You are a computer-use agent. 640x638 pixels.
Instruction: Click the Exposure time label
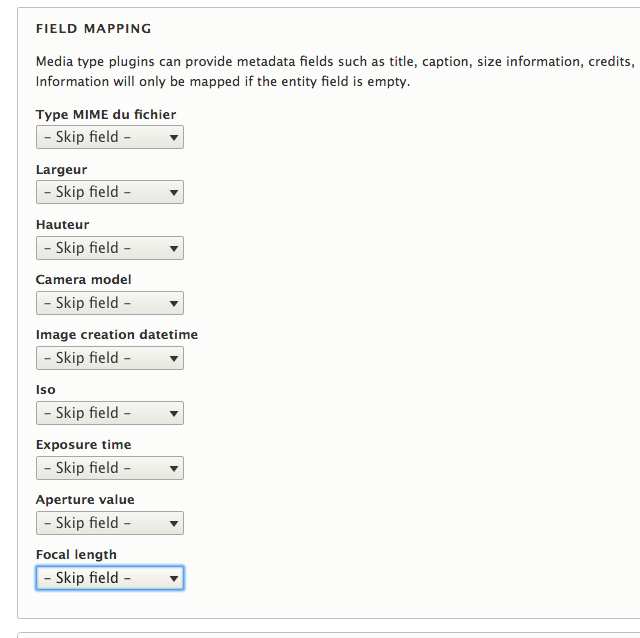(84, 445)
